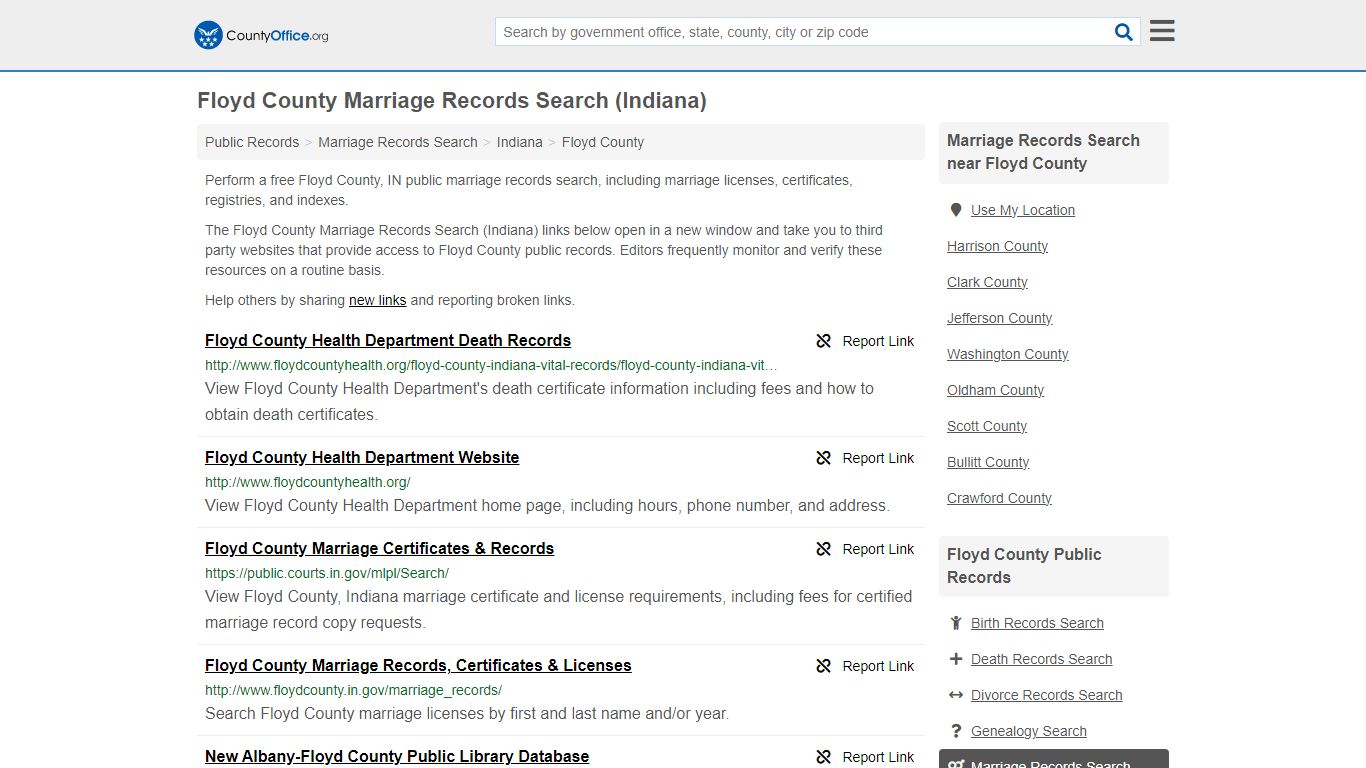Click the location pin icon
The height and width of the screenshot is (768, 1366).
956,210
